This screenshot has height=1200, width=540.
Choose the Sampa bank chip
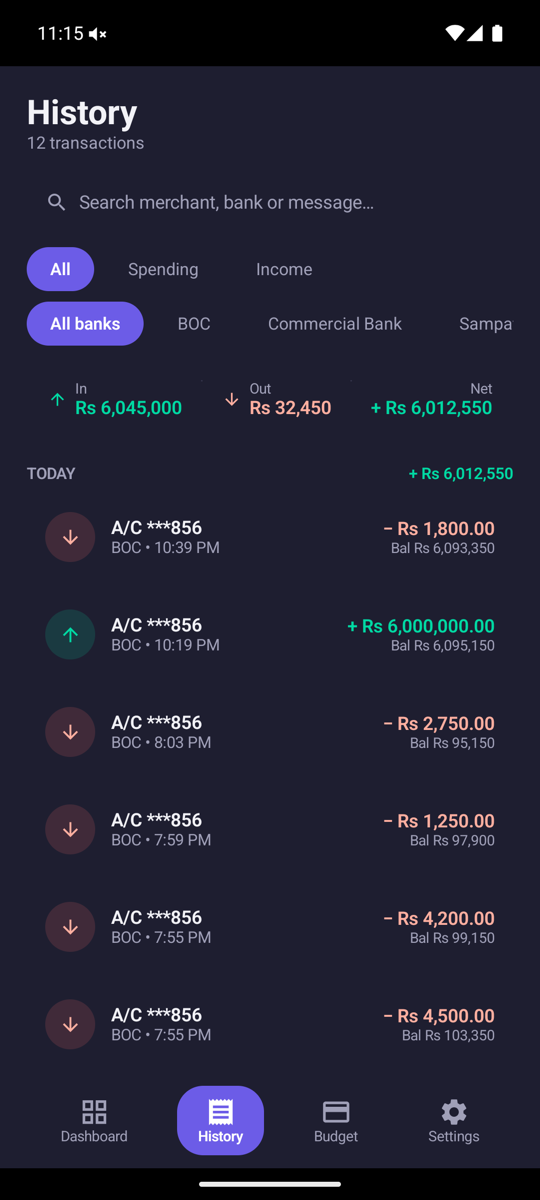pos(486,323)
